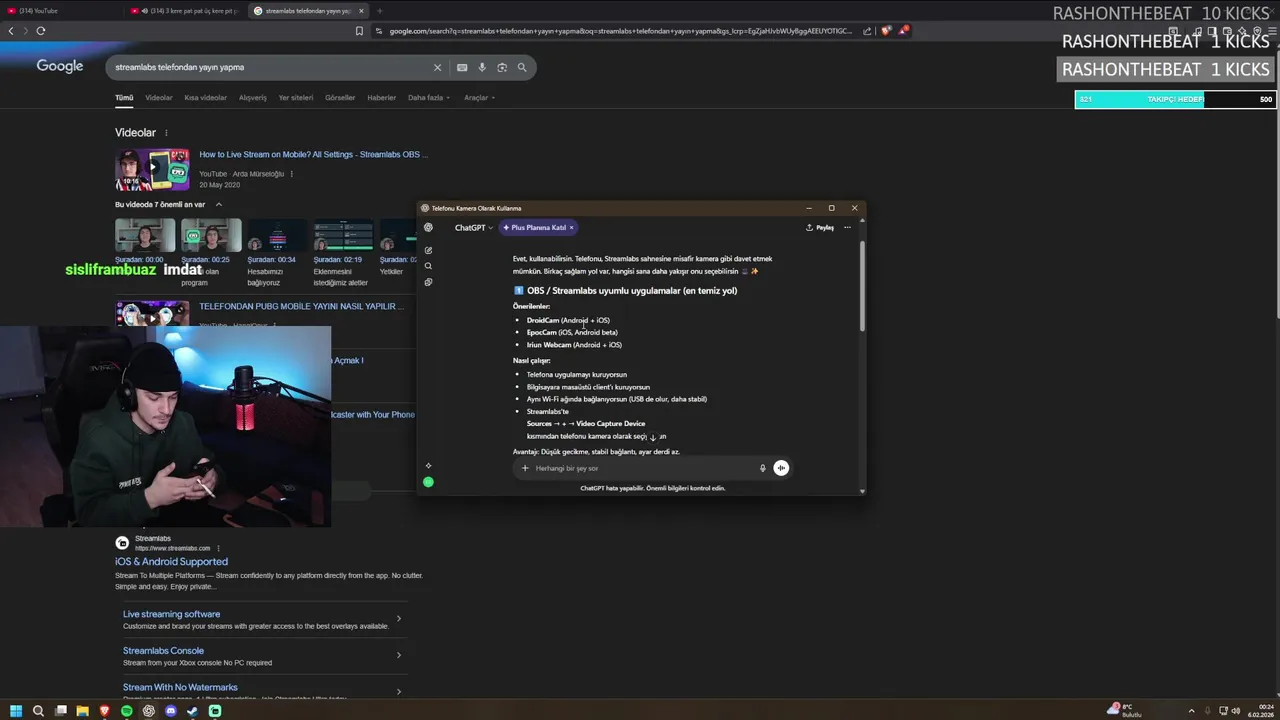Open chat search in ChatGPT sidebar

[428, 266]
